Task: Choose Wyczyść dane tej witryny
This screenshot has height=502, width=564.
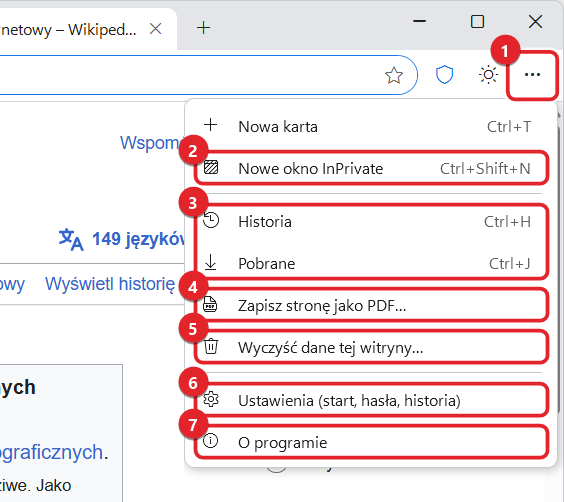Action: [x=371, y=347]
